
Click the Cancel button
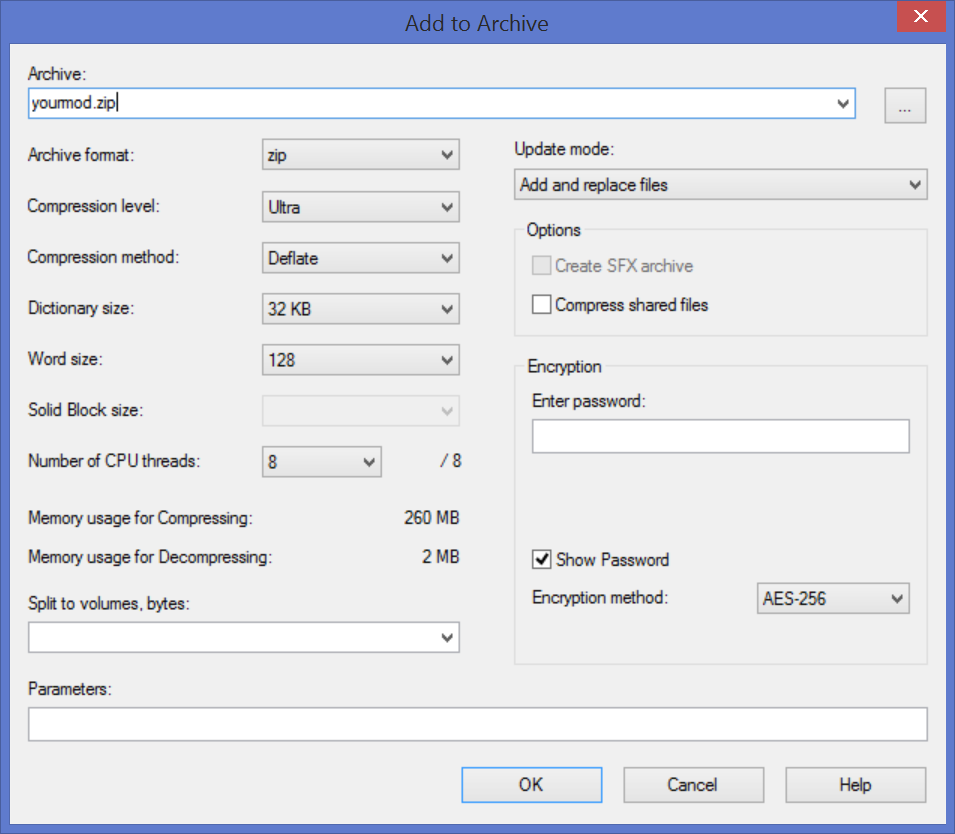(x=693, y=785)
